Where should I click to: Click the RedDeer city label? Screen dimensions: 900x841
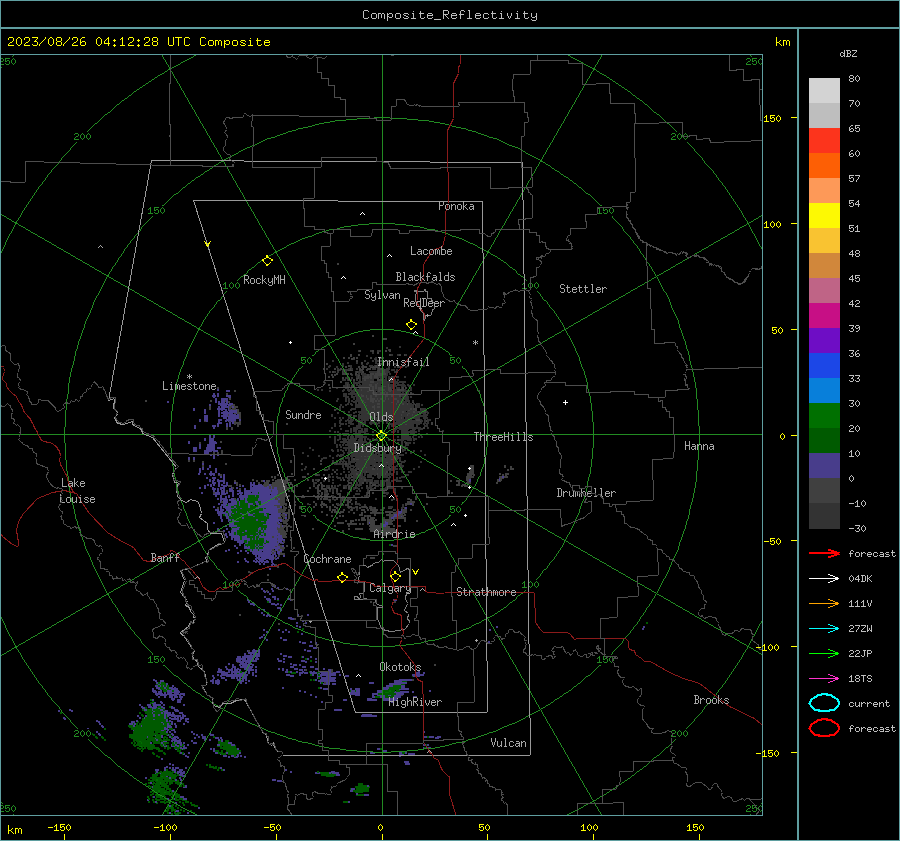pos(424,303)
